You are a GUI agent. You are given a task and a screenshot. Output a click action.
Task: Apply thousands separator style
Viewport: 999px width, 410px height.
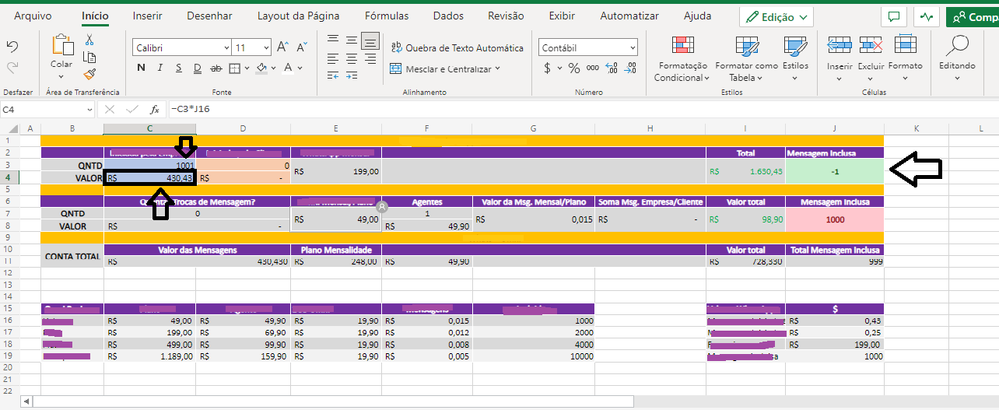pos(593,67)
